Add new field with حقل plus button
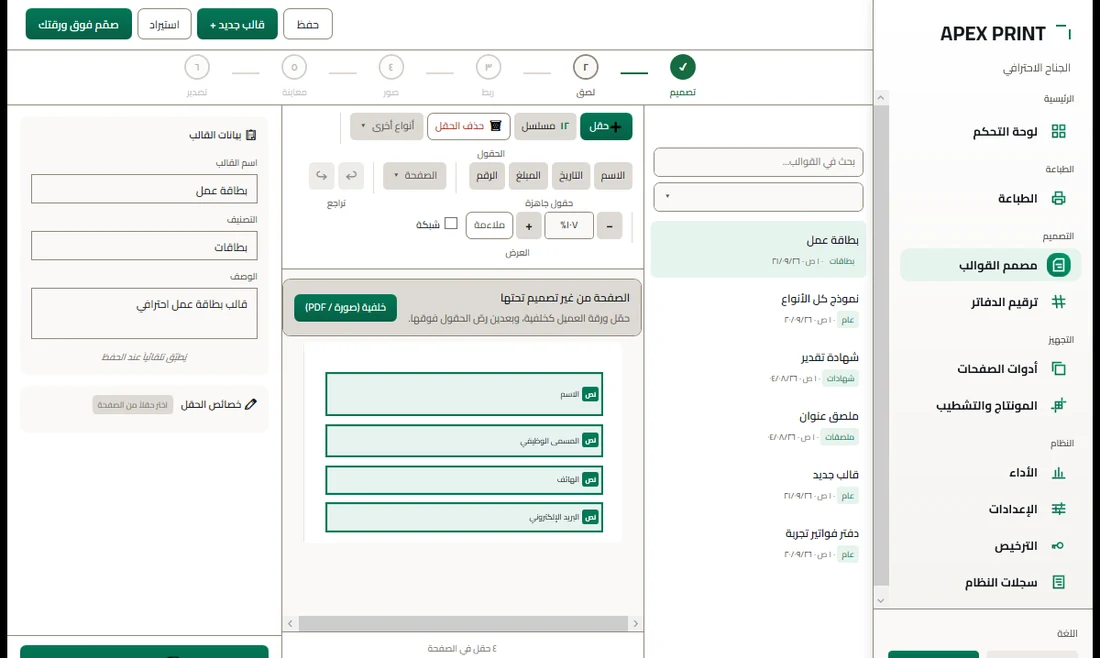 [x=606, y=126]
